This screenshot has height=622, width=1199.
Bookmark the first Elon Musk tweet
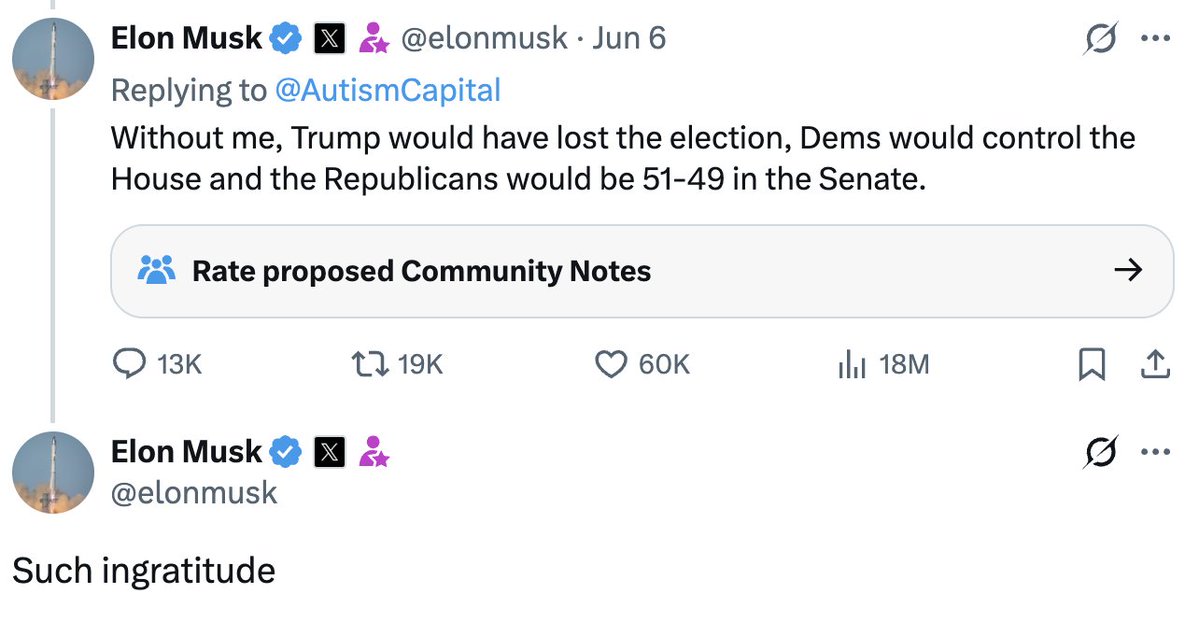point(1092,365)
